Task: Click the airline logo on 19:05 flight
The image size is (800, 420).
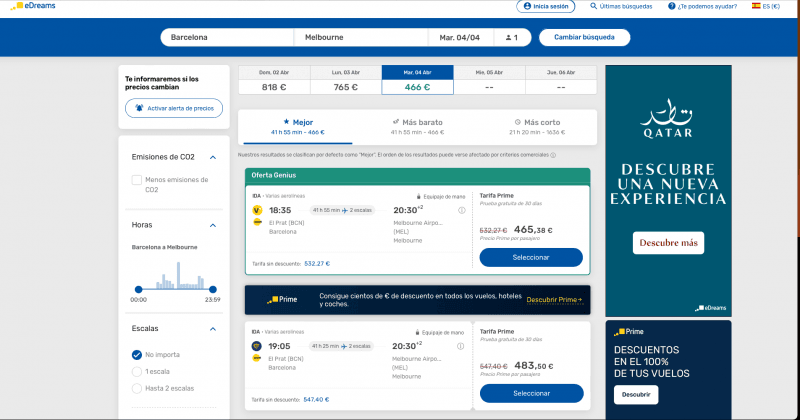Action: pyautogui.click(x=257, y=346)
